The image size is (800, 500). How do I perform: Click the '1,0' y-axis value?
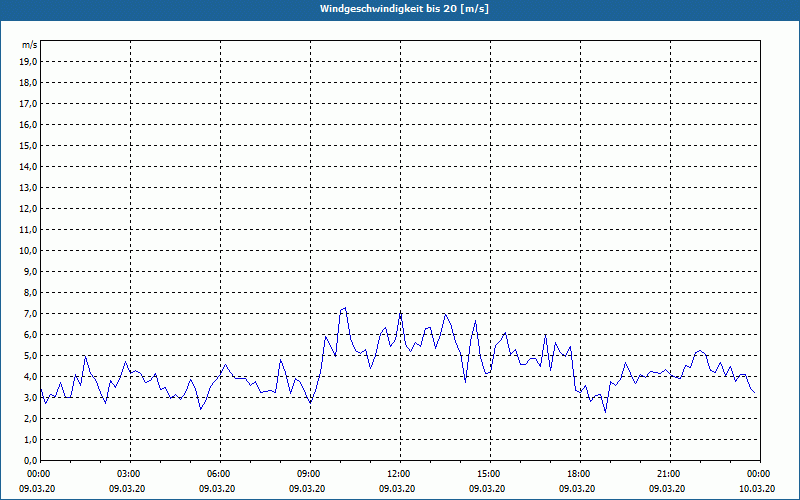(x=30, y=439)
